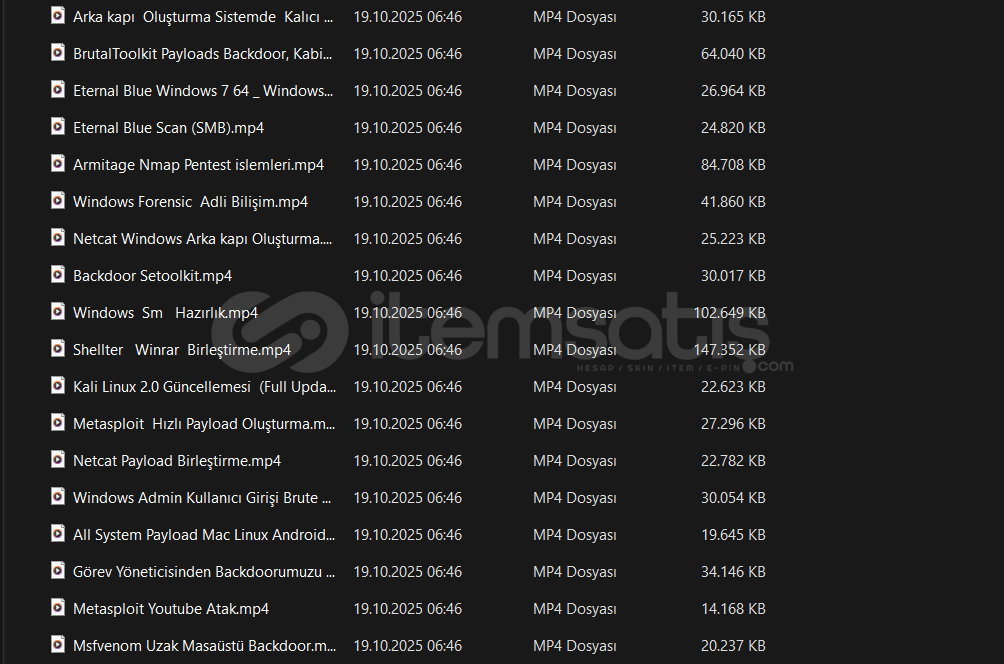Select Metasploit Hızlı Payload Oluşturma file name
The width and height of the screenshot is (1004, 664).
click(204, 424)
